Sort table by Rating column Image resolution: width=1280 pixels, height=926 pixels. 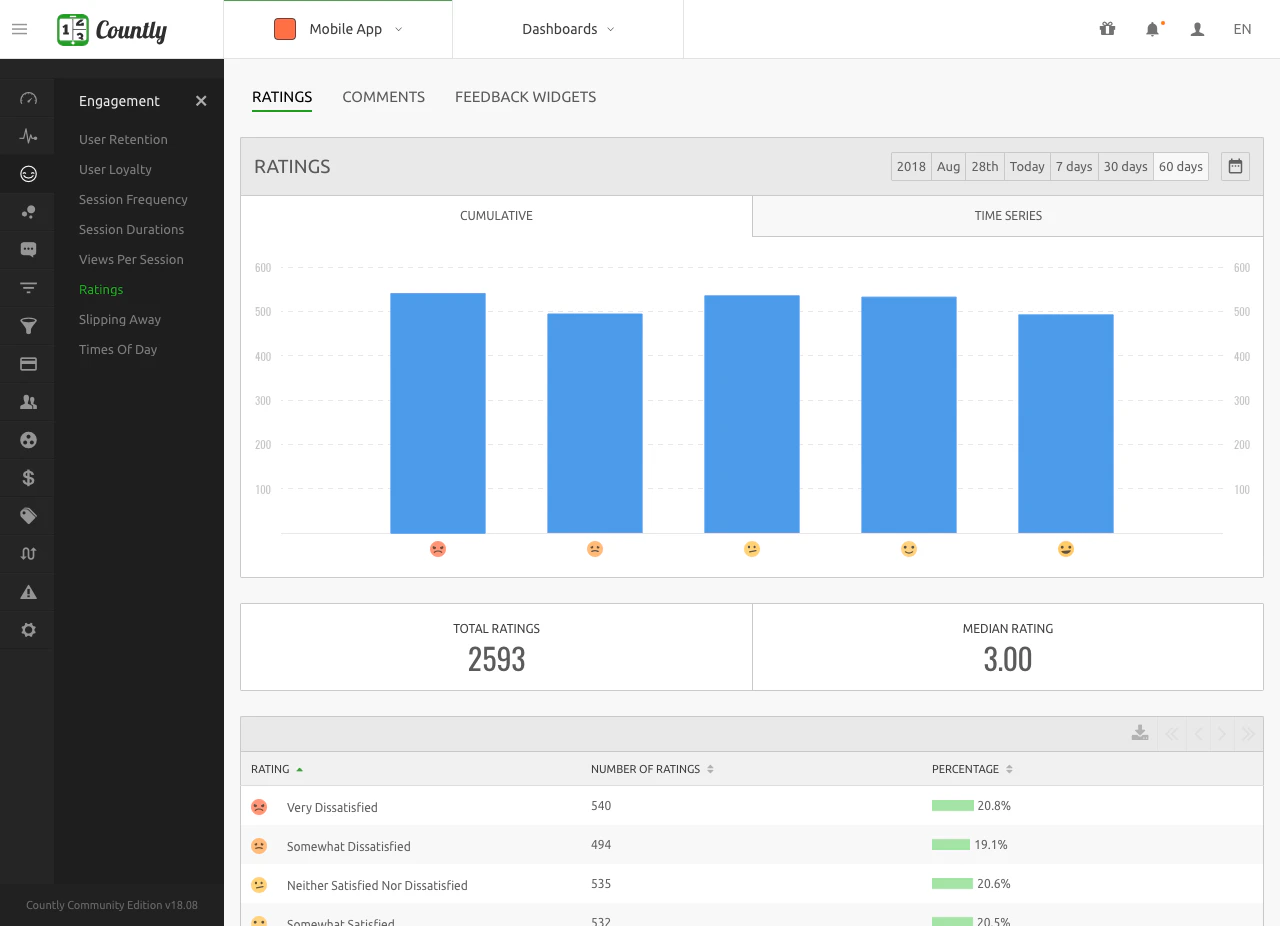[277, 769]
